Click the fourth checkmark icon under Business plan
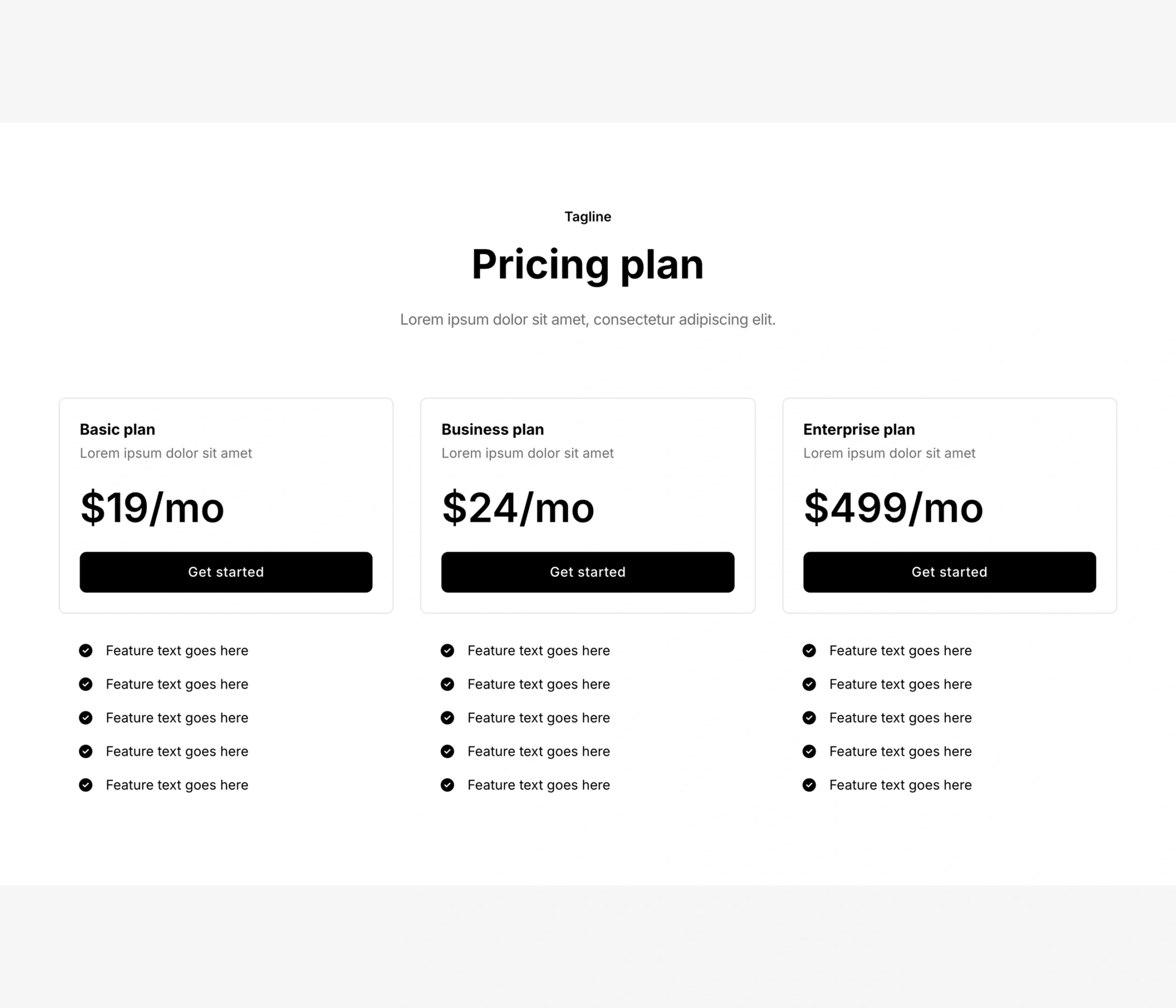1176x1008 pixels. pyautogui.click(x=447, y=752)
